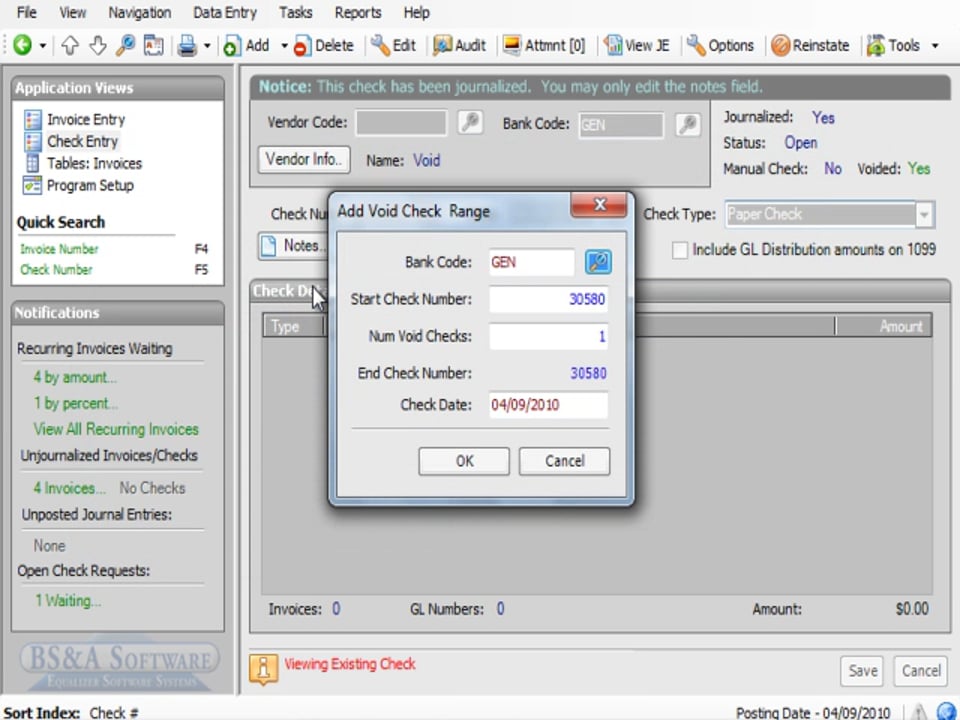Open the Tasks menu
Image resolution: width=960 pixels, height=720 pixels.
pyautogui.click(x=296, y=12)
